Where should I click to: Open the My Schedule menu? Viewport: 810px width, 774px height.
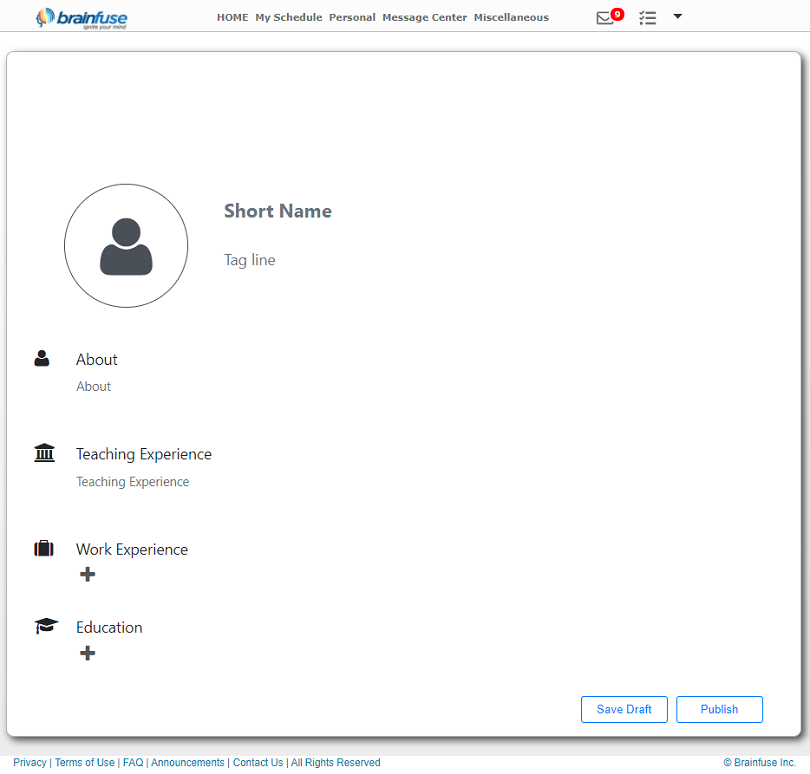[288, 18]
